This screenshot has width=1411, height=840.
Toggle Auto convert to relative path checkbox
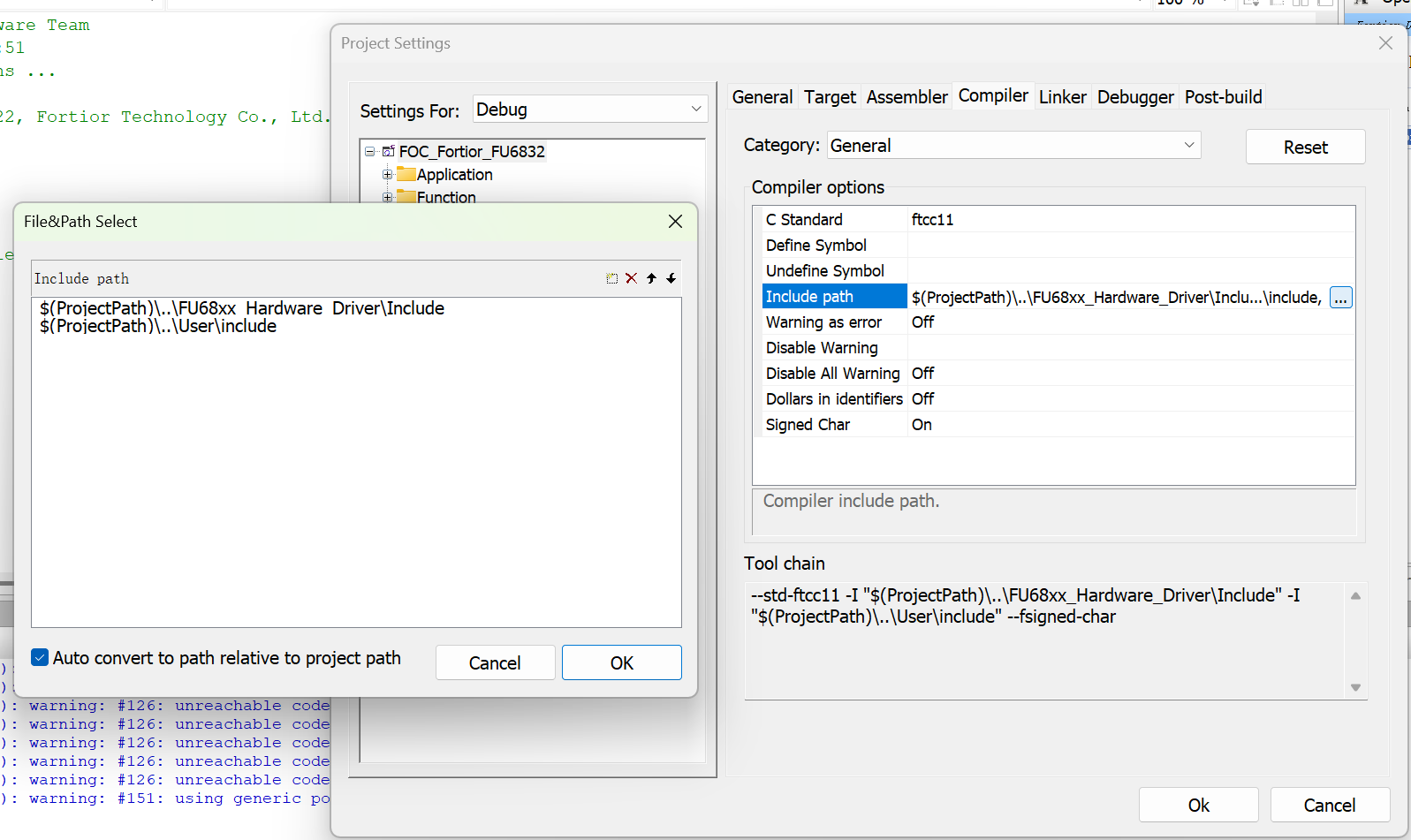coord(40,657)
